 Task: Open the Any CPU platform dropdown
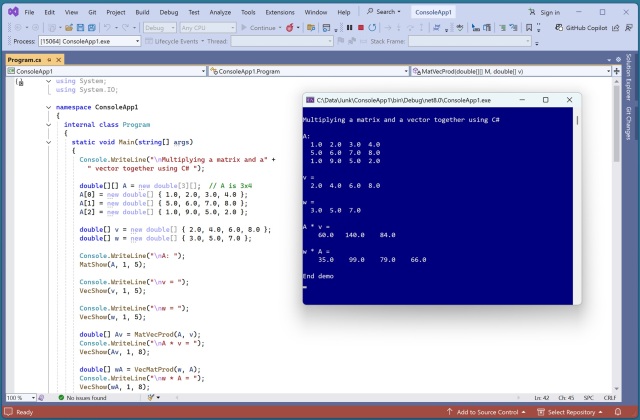coord(208,28)
